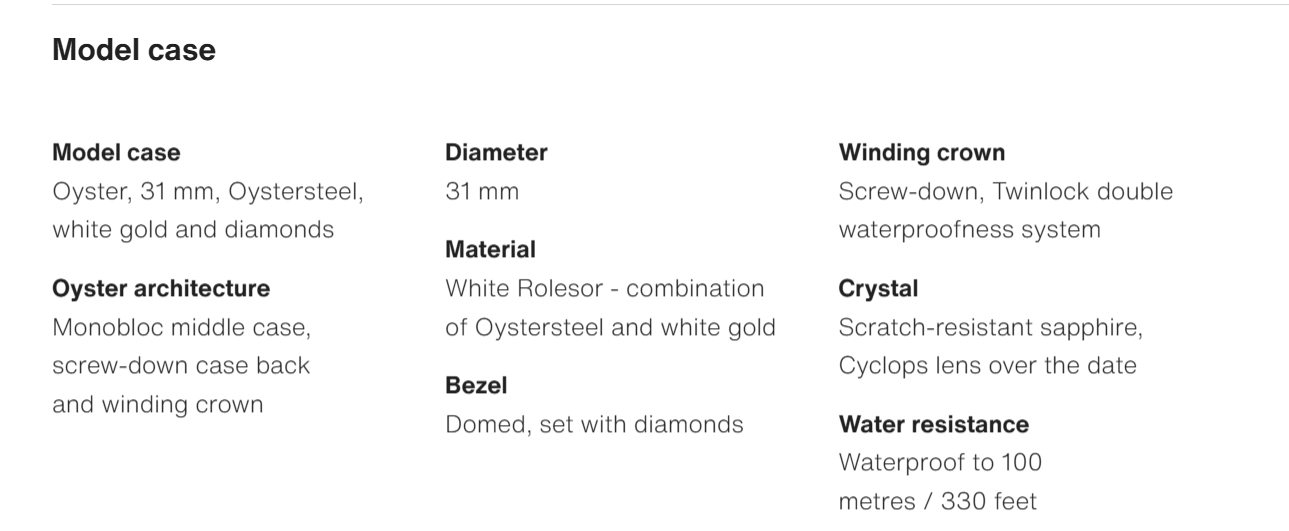
Task: Click the "Oyster architecture" label
Action: tap(160, 289)
